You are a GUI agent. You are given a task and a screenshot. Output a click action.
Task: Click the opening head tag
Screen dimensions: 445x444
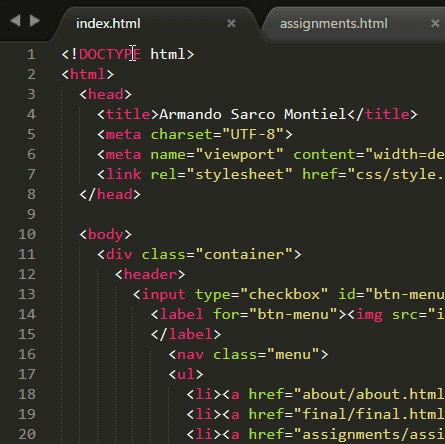coord(105,94)
